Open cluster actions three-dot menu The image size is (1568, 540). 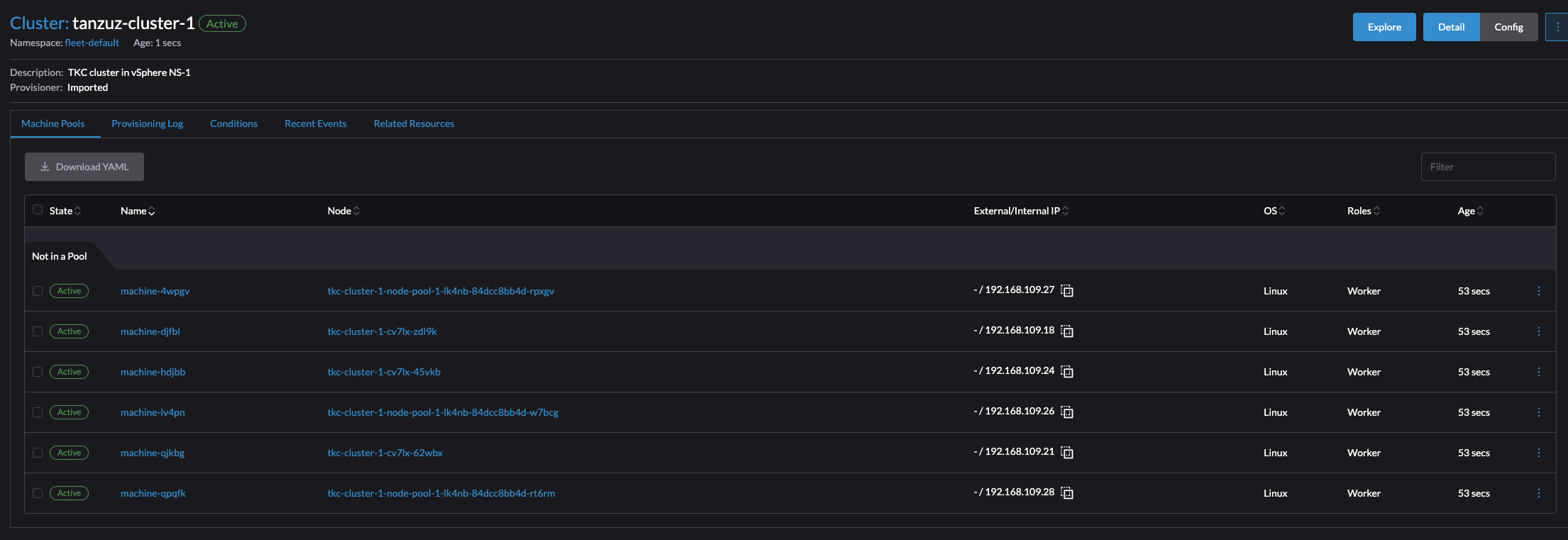click(1557, 27)
